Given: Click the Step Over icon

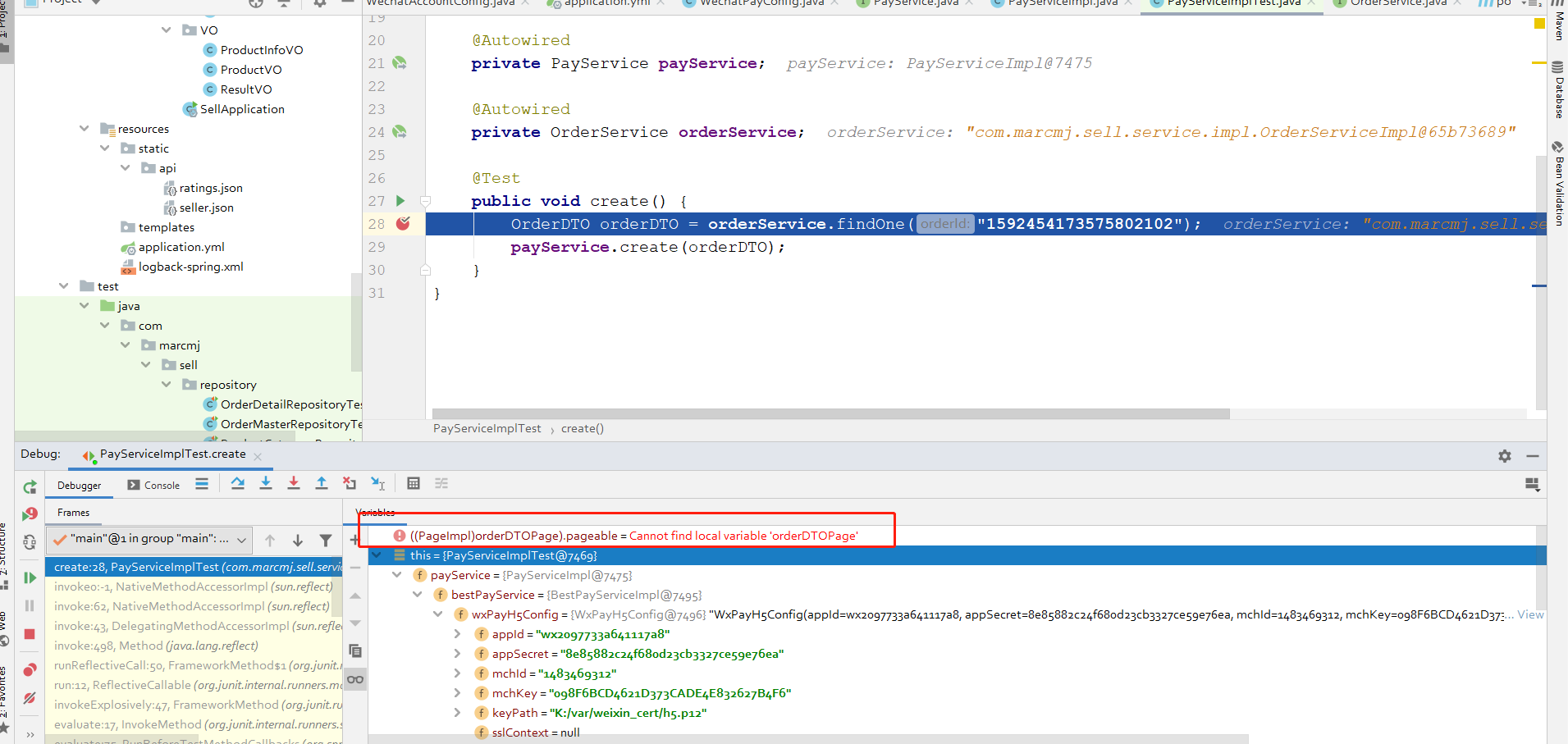Looking at the screenshot, I should click(x=238, y=484).
